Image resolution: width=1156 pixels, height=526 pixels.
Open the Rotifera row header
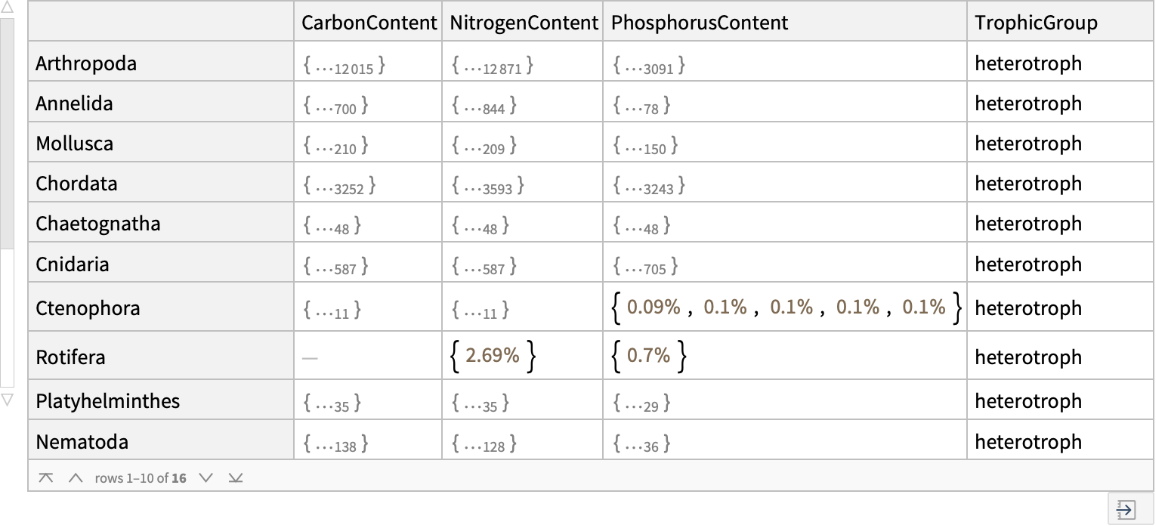click(x=70, y=357)
